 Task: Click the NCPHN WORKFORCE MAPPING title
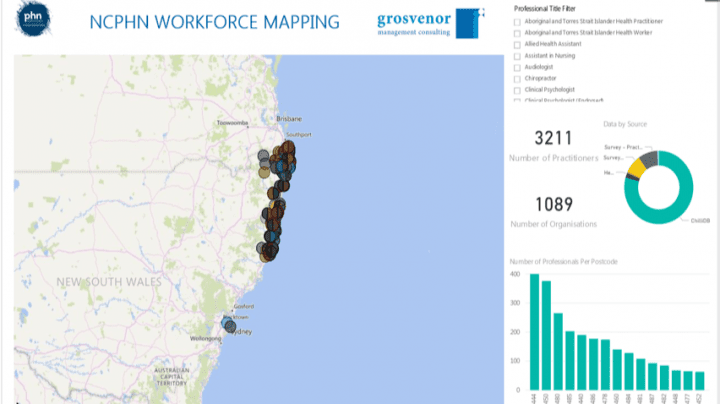(214, 23)
